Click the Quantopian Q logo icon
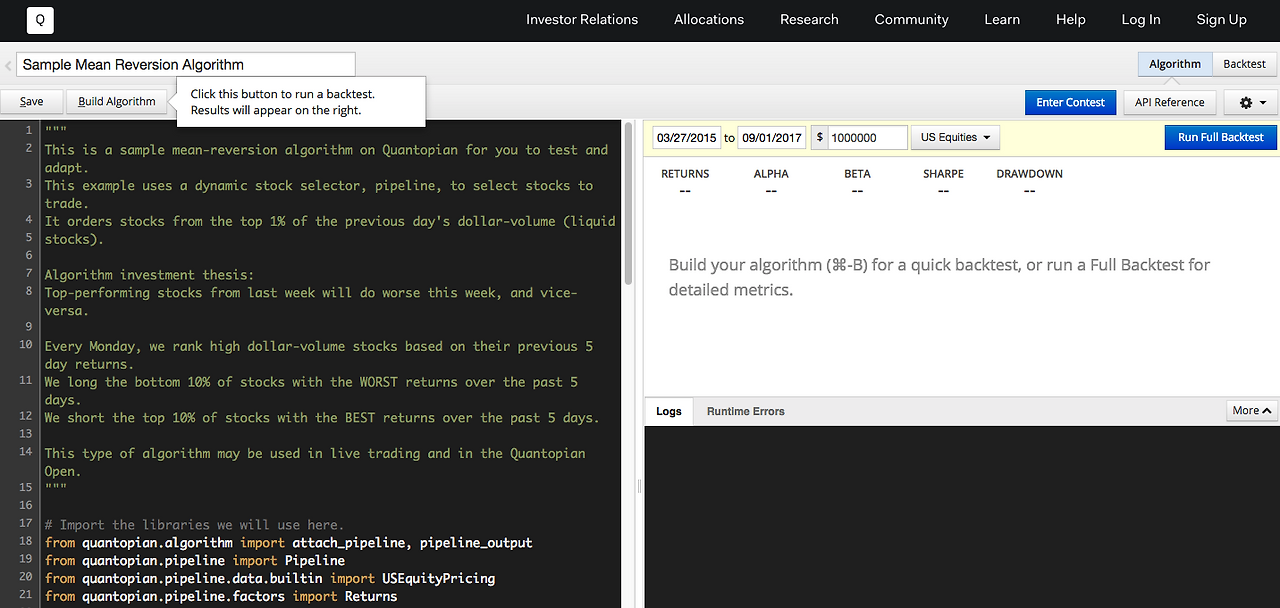The width and height of the screenshot is (1280, 608). (x=40, y=20)
